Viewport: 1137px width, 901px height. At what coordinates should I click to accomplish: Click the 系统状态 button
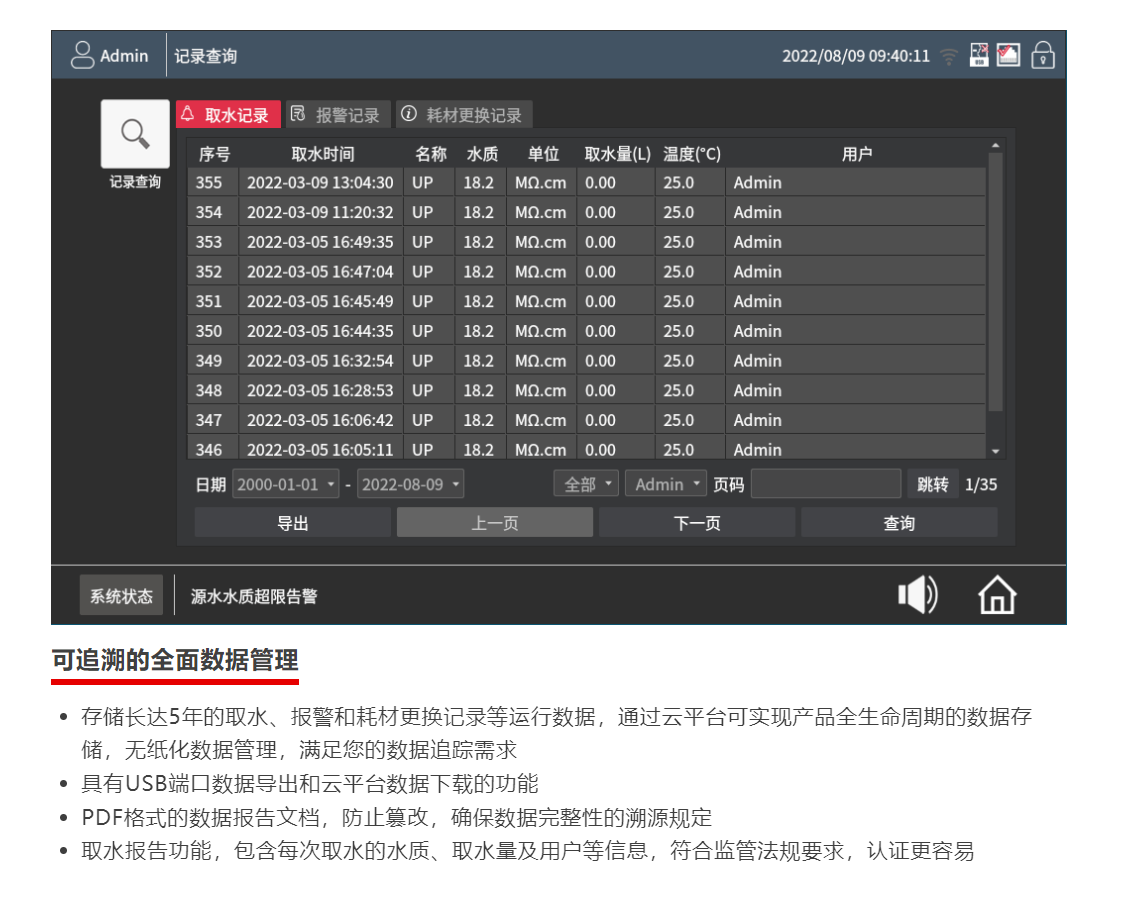(x=121, y=596)
